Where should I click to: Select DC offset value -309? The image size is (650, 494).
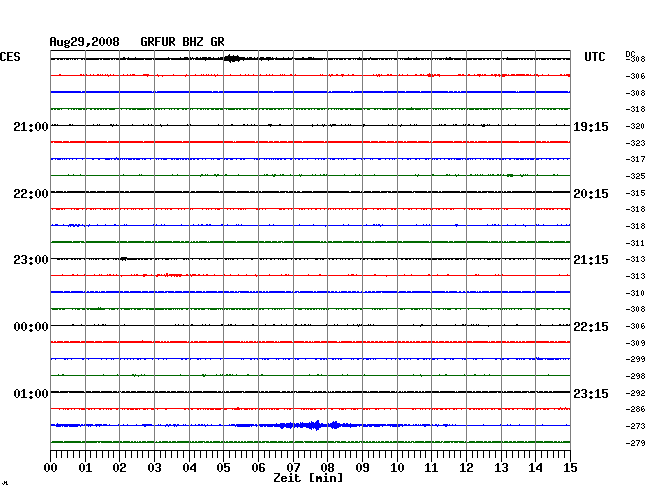coord(635,343)
